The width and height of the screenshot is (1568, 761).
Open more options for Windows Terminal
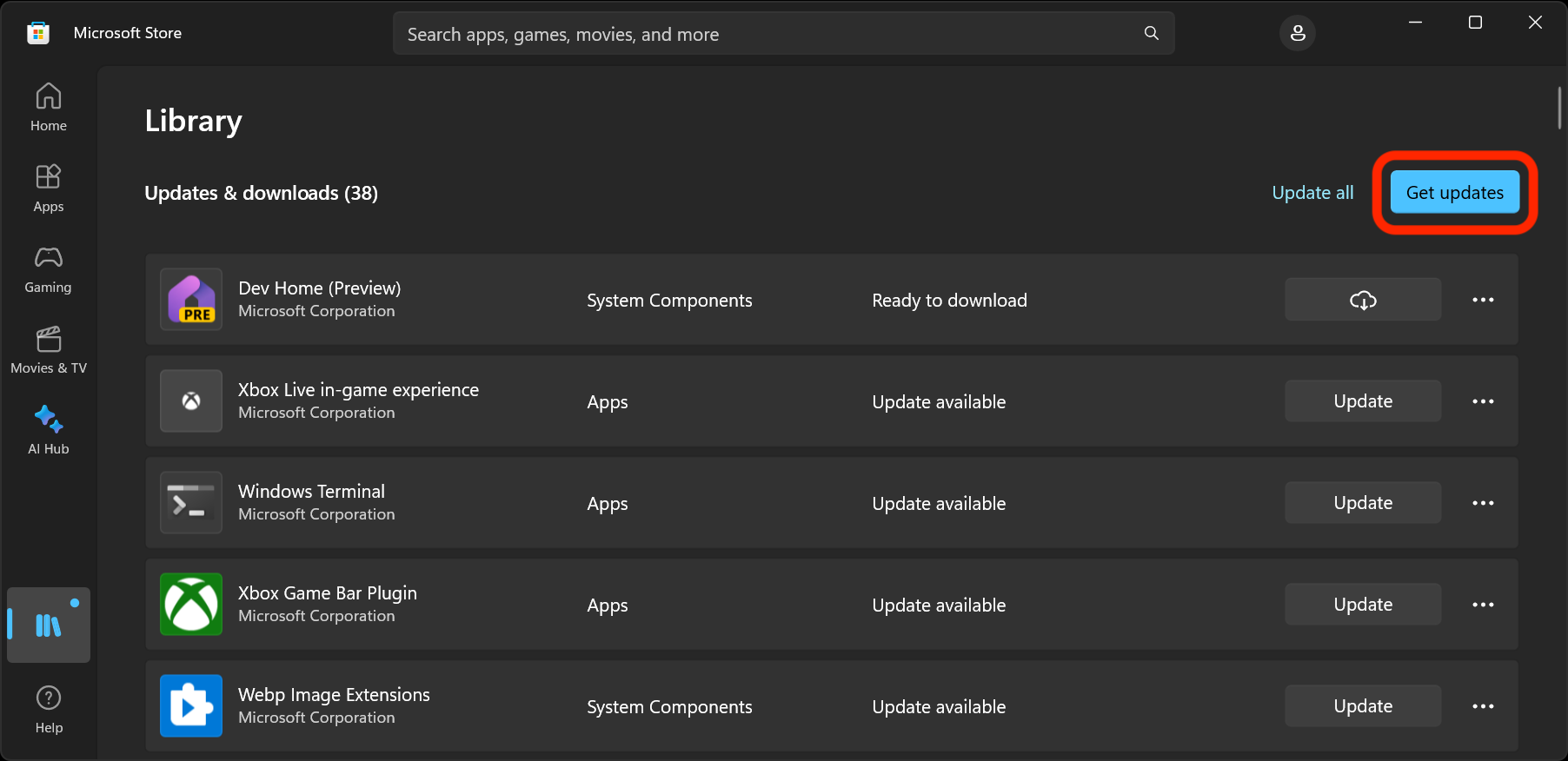(1483, 503)
